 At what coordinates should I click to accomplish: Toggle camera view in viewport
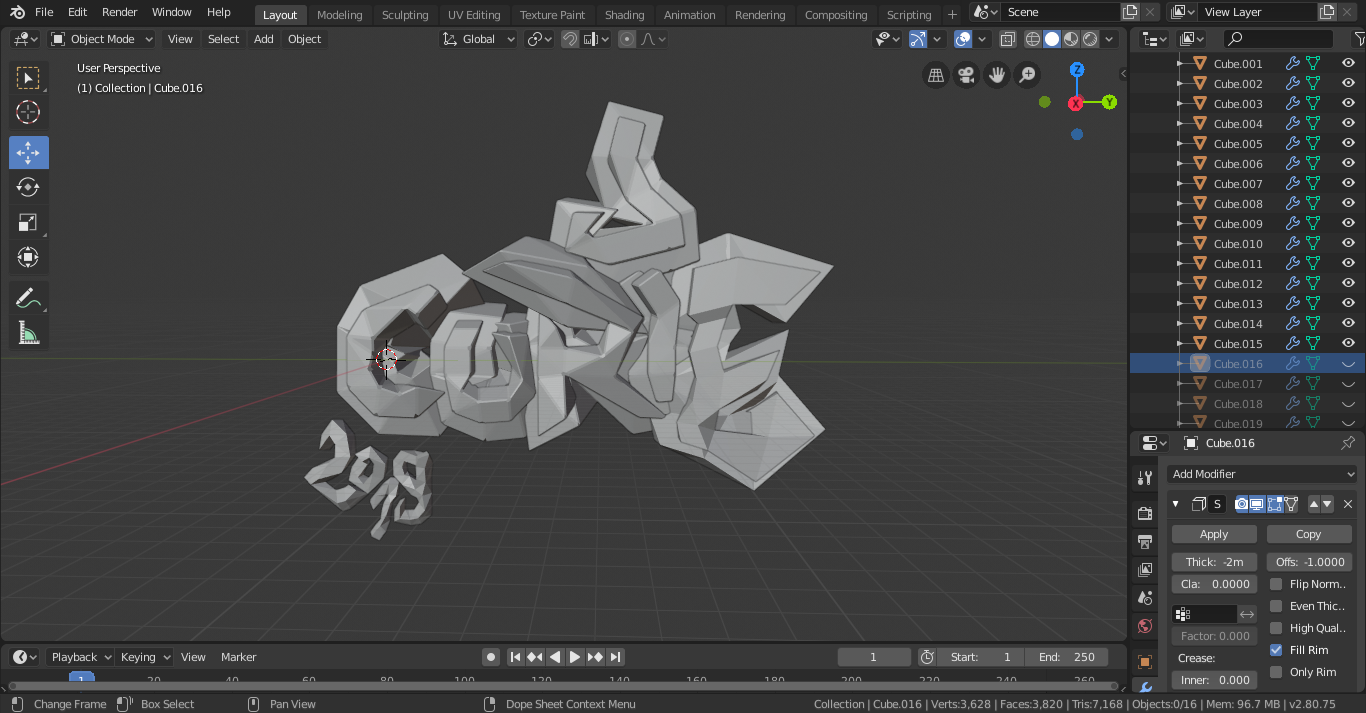tap(966, 75)
